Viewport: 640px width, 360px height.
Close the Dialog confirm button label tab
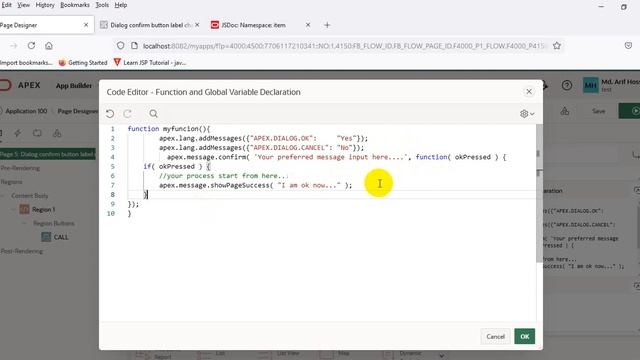click(x=197, y=25)
